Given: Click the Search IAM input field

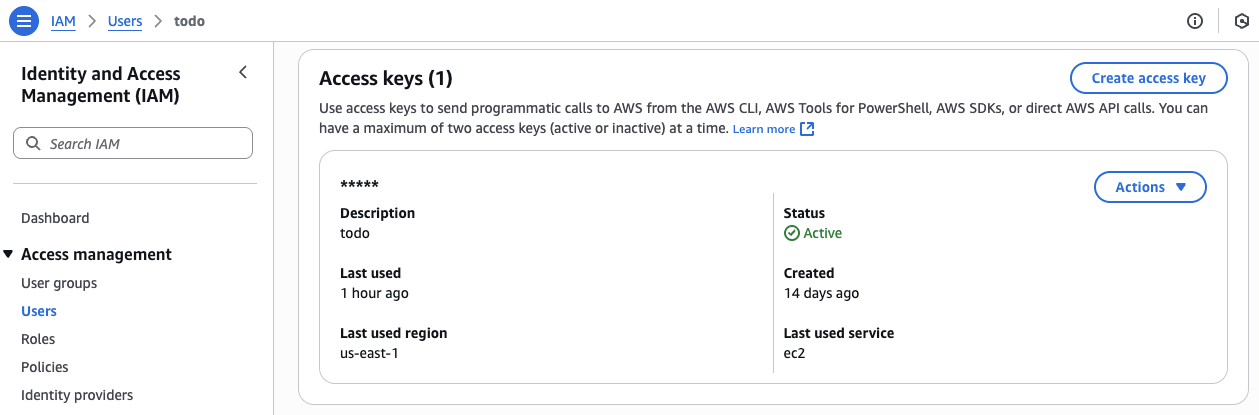Looking at the screenshot, I should coord(133,143).
